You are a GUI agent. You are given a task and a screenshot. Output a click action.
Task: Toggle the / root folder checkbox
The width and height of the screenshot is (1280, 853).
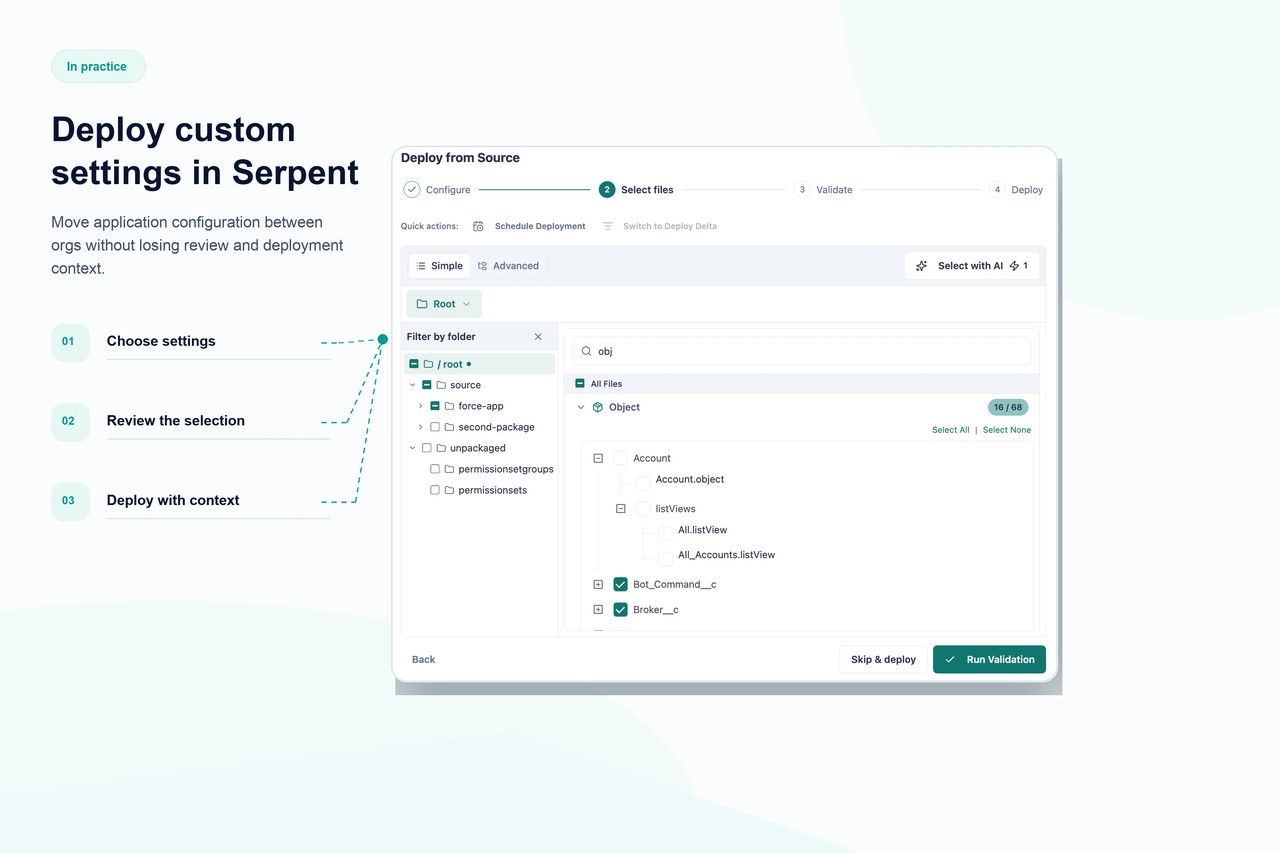pos(414,364)
